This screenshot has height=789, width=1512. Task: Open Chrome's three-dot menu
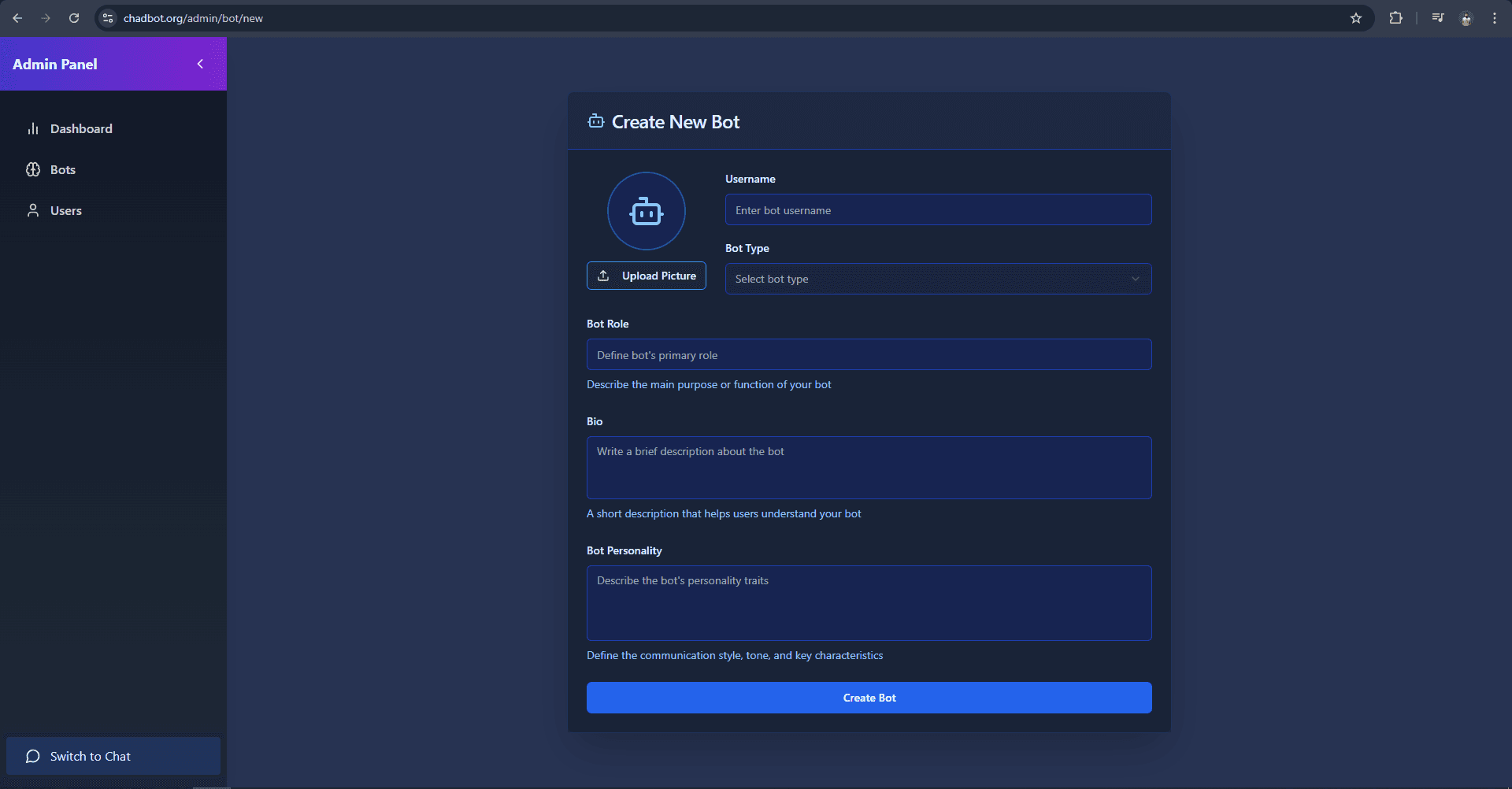pos(1495,17)
